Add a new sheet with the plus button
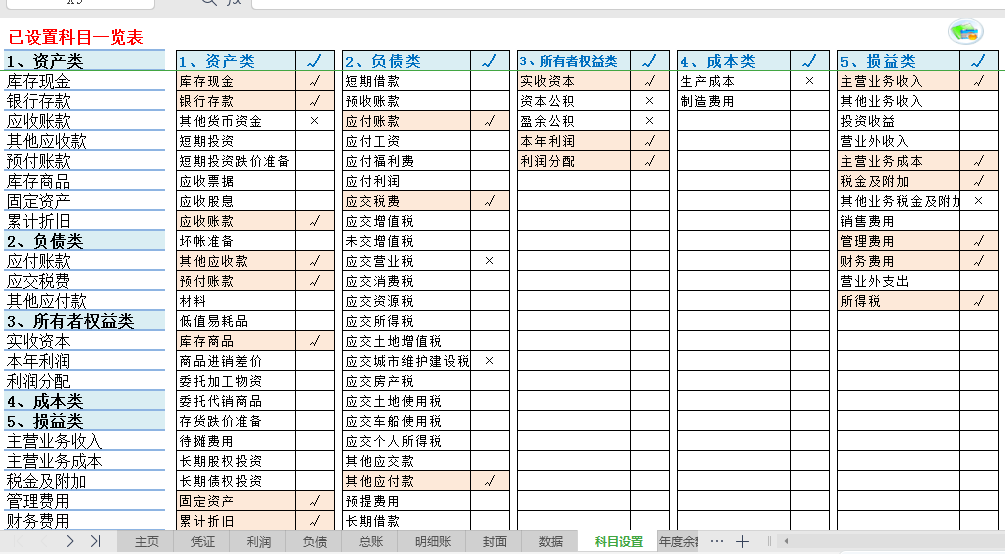This screenshot has height=554, width=1005. (x=742, y=541)
